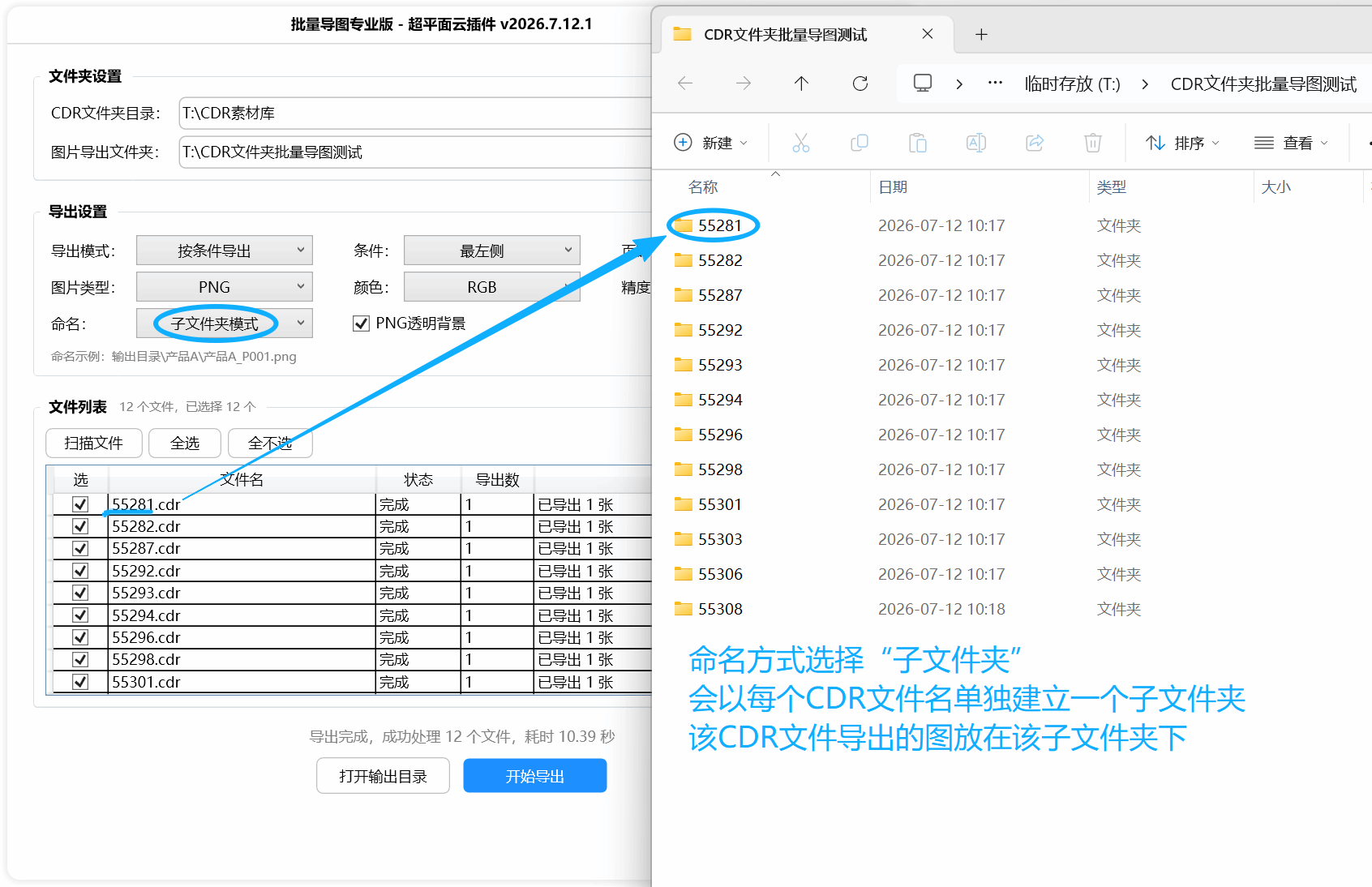Image resolution: width=1372 pixels, height=887 pixels.
Task: Sort by the 类型 column header
Action: click(x=1111, y=187)
